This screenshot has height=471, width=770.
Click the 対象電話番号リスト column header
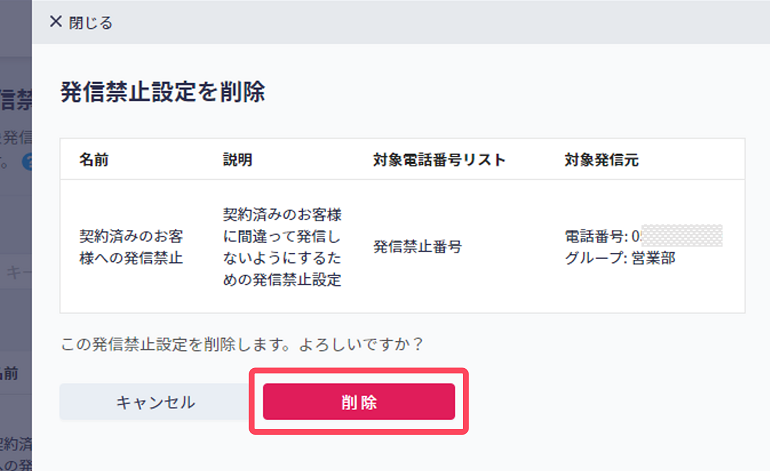coord(439,160)
